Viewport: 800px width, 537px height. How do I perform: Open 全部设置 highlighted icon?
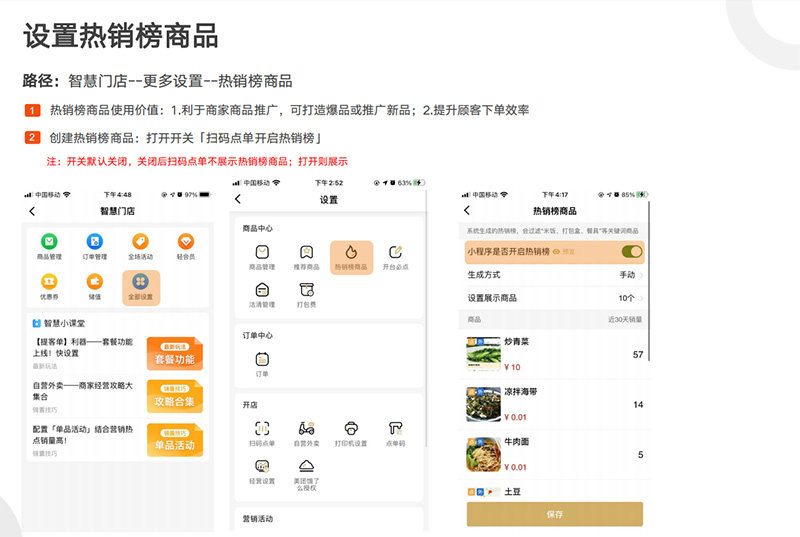[x=141, y=288]
